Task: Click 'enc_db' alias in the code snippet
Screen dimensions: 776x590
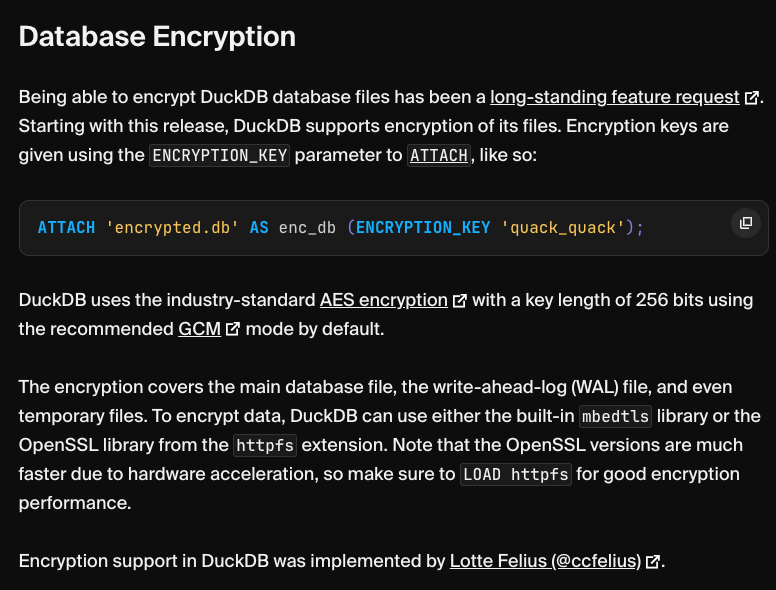Action: (x=308, y=228)
